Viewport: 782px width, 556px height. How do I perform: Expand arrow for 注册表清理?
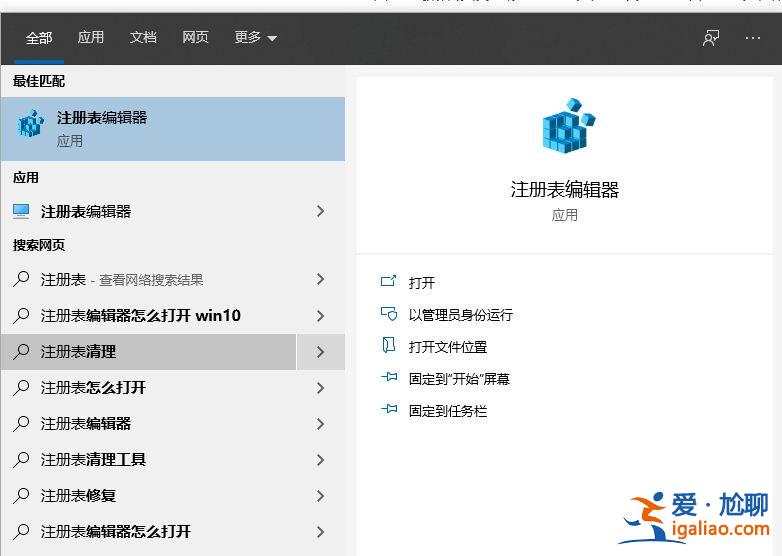point(321,352)
